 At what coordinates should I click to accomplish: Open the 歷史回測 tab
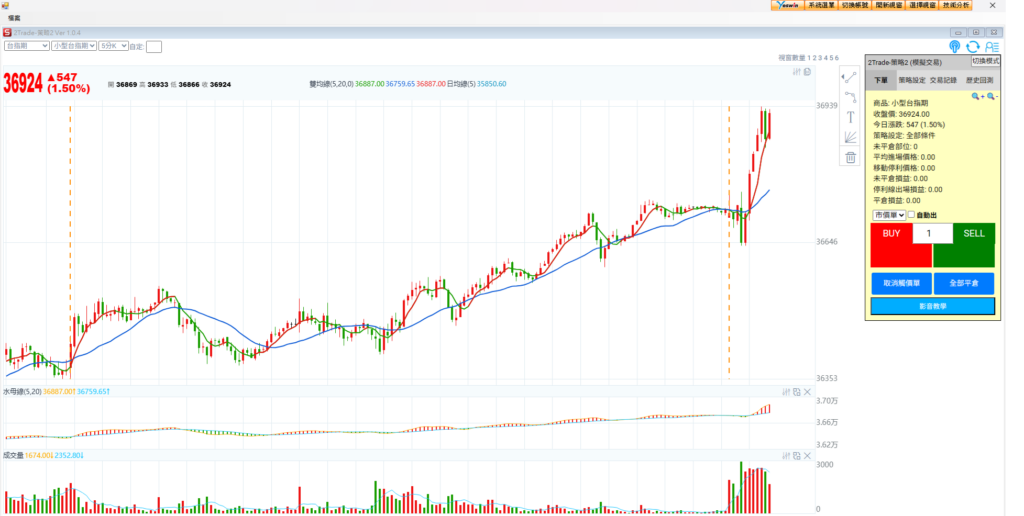[979, 80]
